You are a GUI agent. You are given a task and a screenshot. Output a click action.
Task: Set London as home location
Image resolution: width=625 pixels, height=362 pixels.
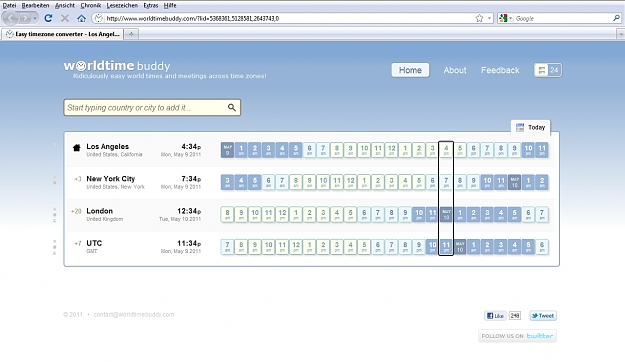coord(55,215)
